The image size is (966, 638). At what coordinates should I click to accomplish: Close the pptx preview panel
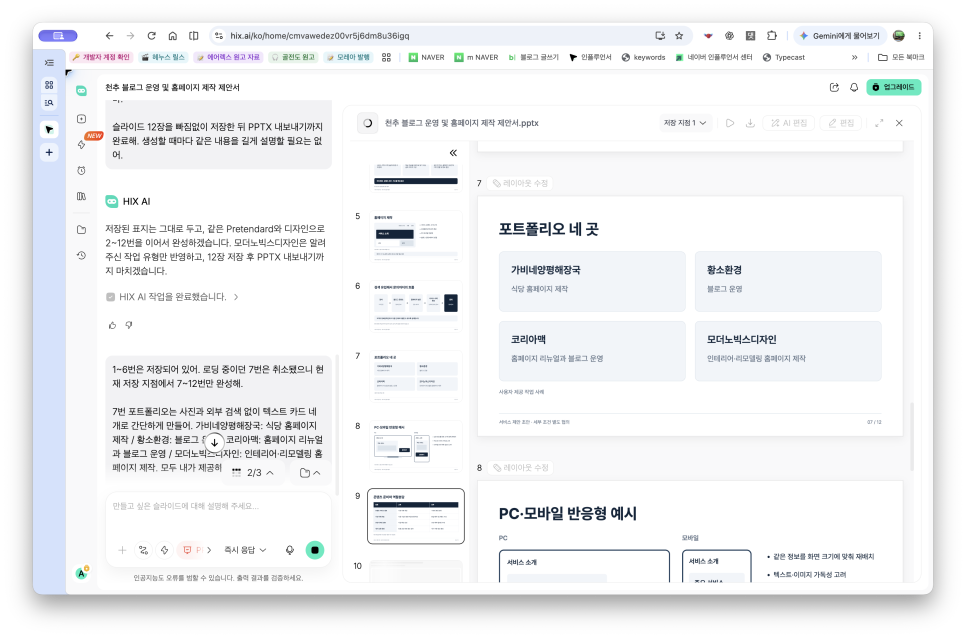[x=899, y=123]
